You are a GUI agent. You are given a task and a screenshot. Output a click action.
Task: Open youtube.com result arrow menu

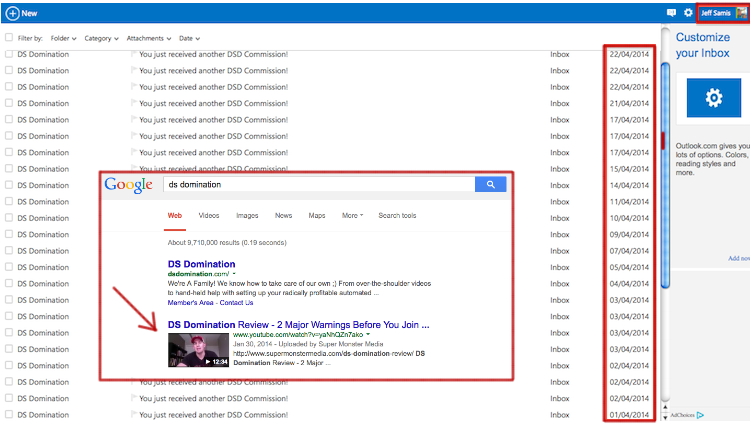[x=368, y=335]
